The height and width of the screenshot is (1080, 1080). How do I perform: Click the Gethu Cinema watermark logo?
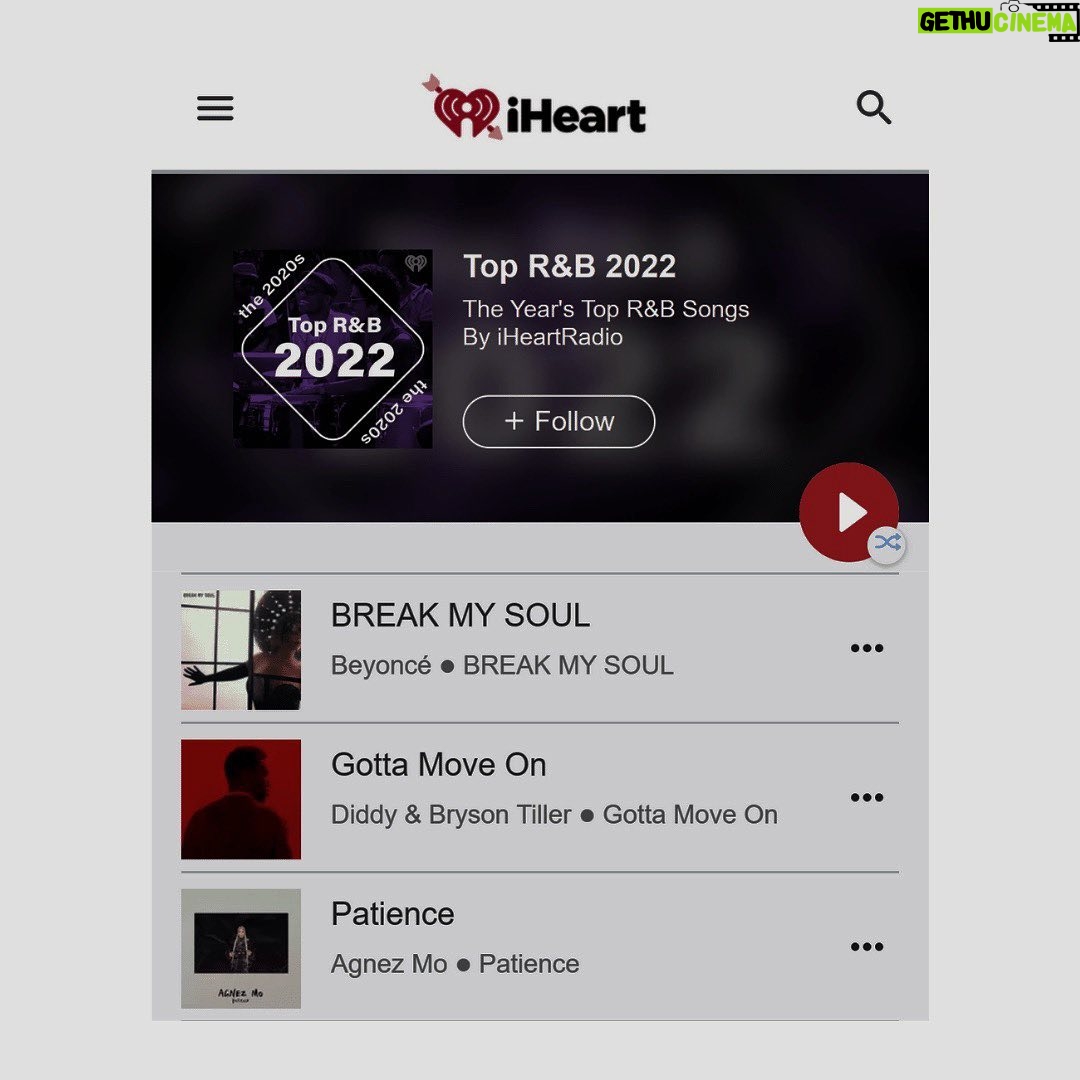[997, 21]
